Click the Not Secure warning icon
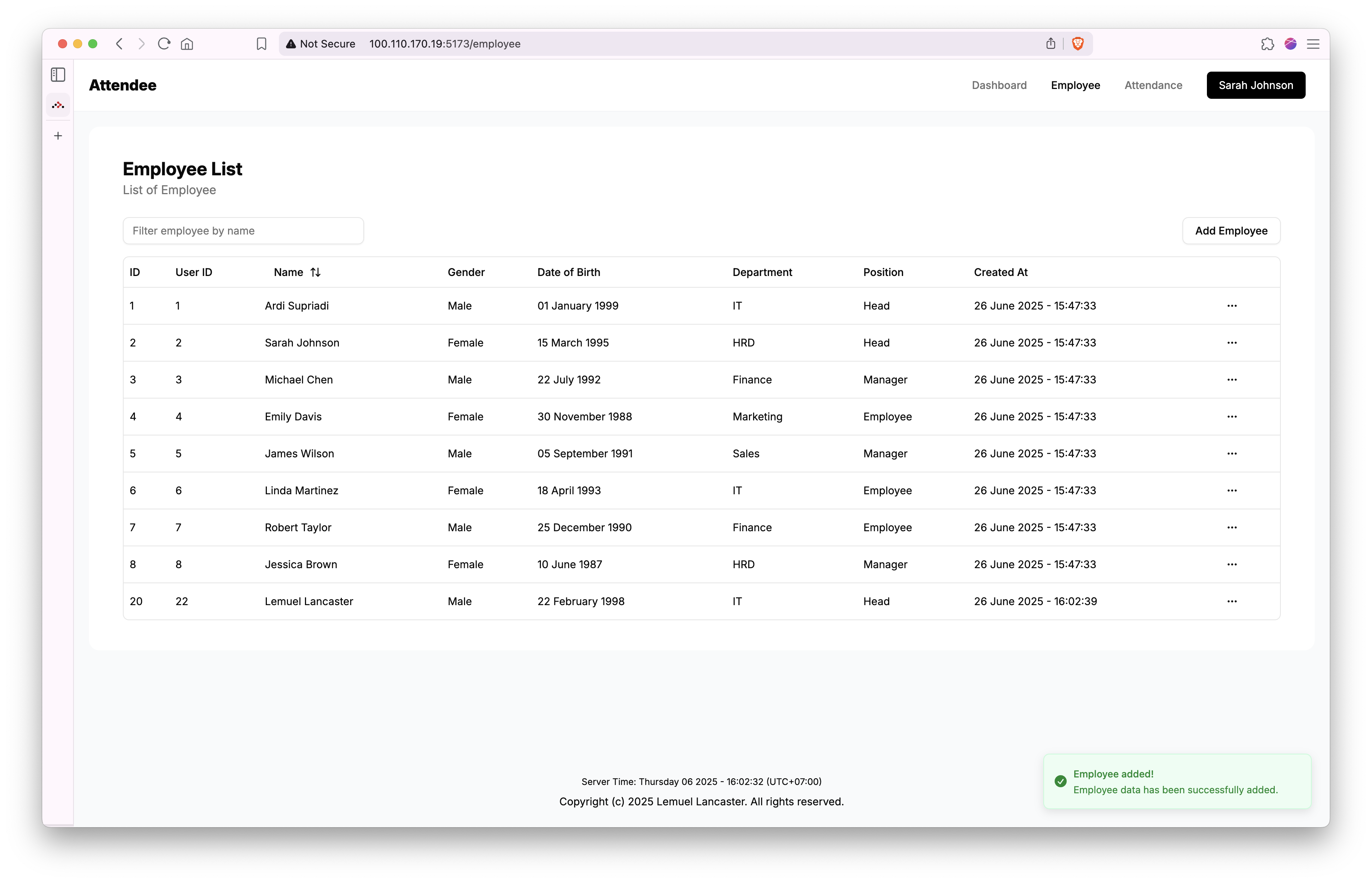This screenshot has height=883, width=1372. [291, 44]
